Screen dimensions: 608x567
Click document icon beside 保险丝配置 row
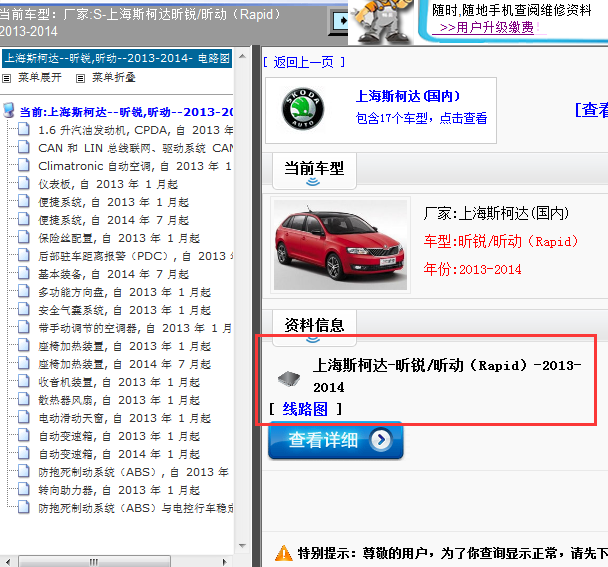[x=24, y=236]
